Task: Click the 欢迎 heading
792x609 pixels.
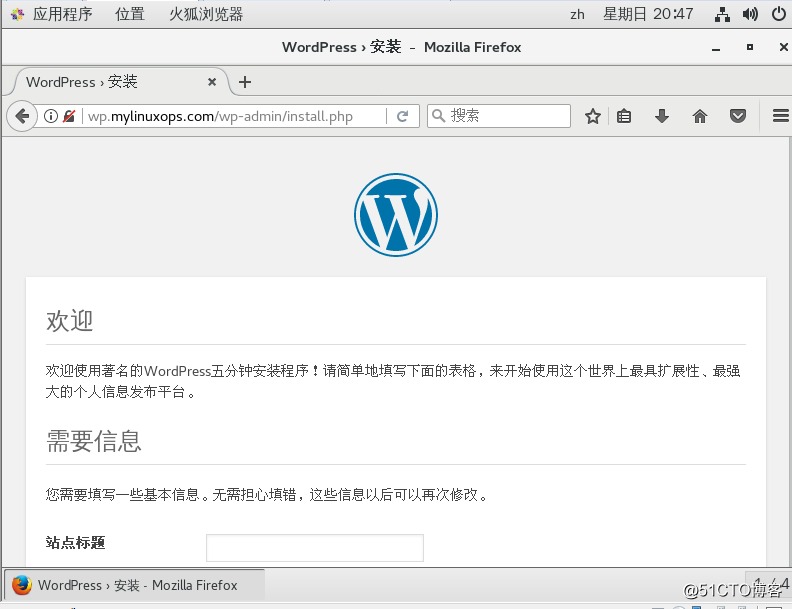Action: click(x=69, y=321)
